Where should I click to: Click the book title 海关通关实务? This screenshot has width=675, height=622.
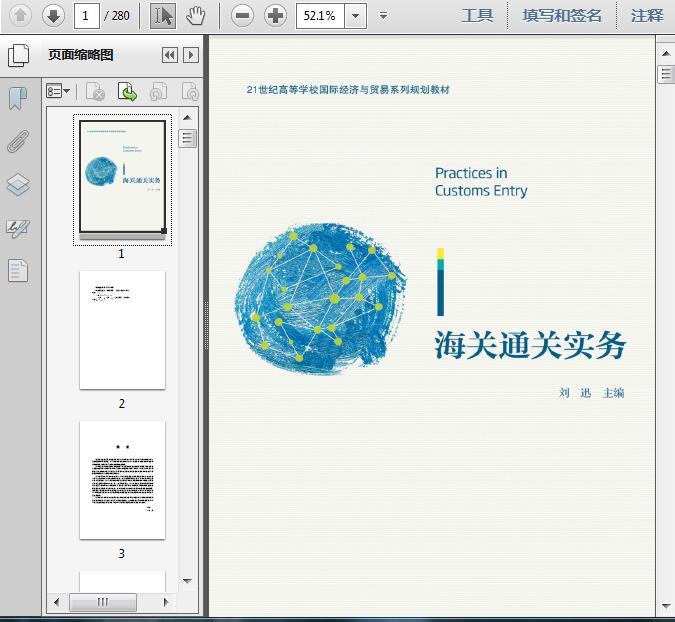[x=530, y=345]
